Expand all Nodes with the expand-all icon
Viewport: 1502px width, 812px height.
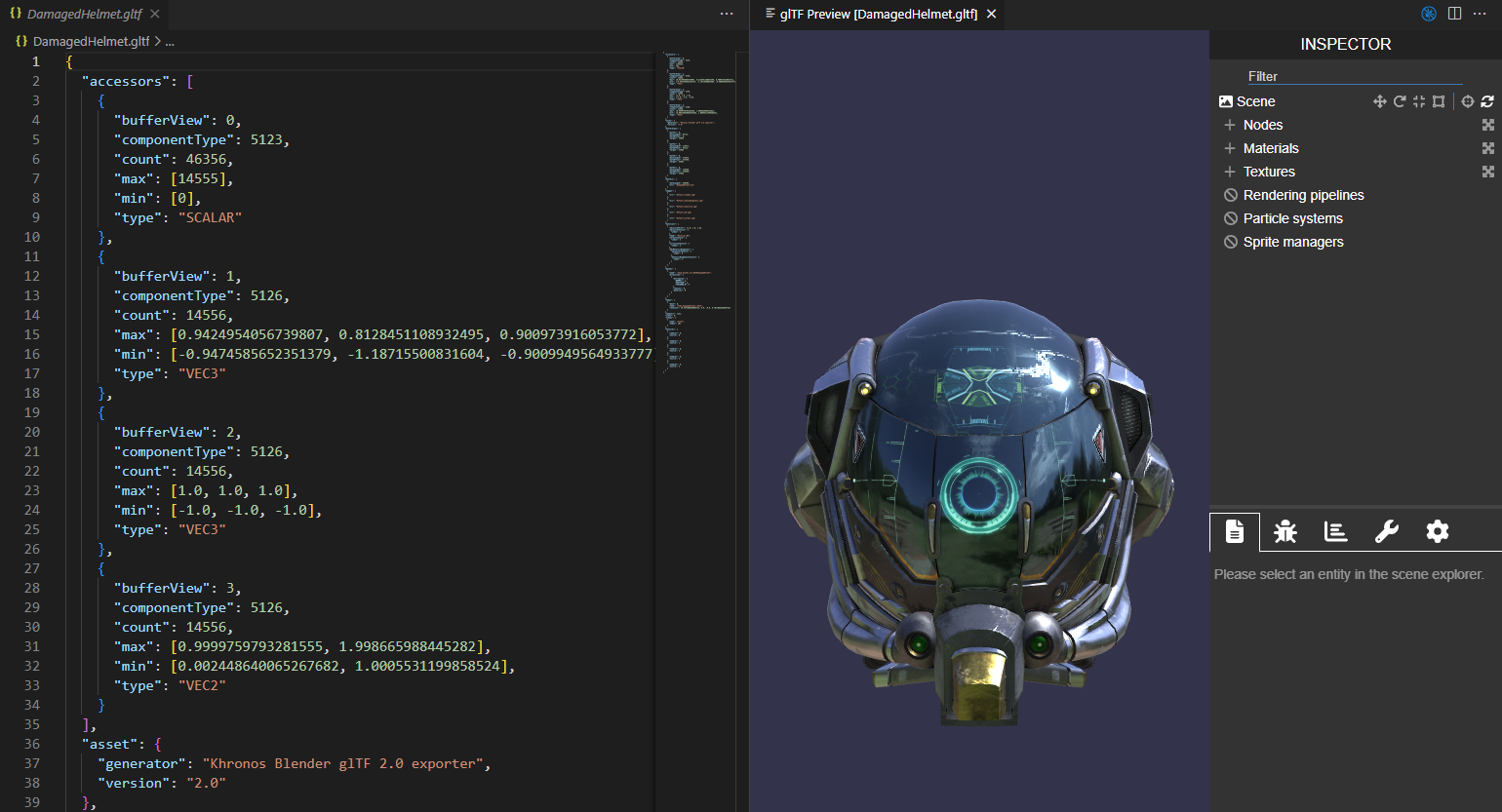pyautogui.click(x=1488, y=125)
